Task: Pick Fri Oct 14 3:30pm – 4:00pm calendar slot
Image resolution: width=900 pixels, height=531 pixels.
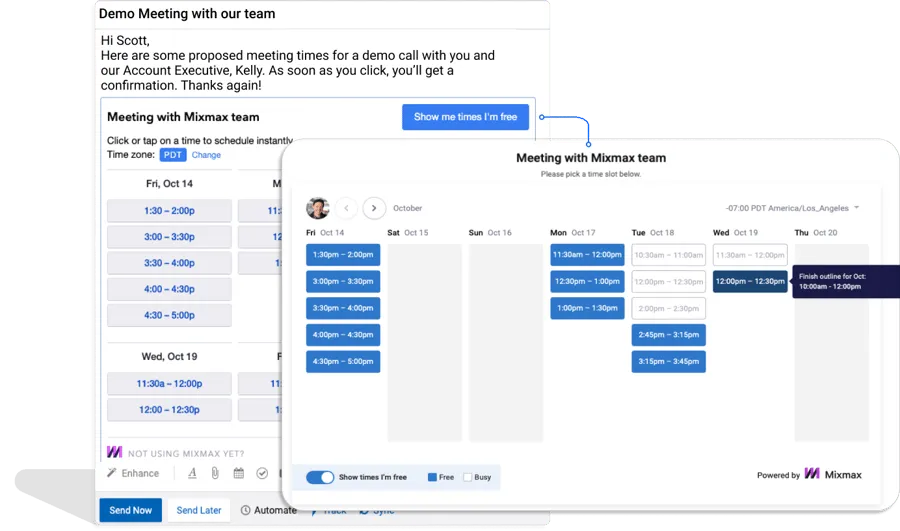Action: coord(343,308)
